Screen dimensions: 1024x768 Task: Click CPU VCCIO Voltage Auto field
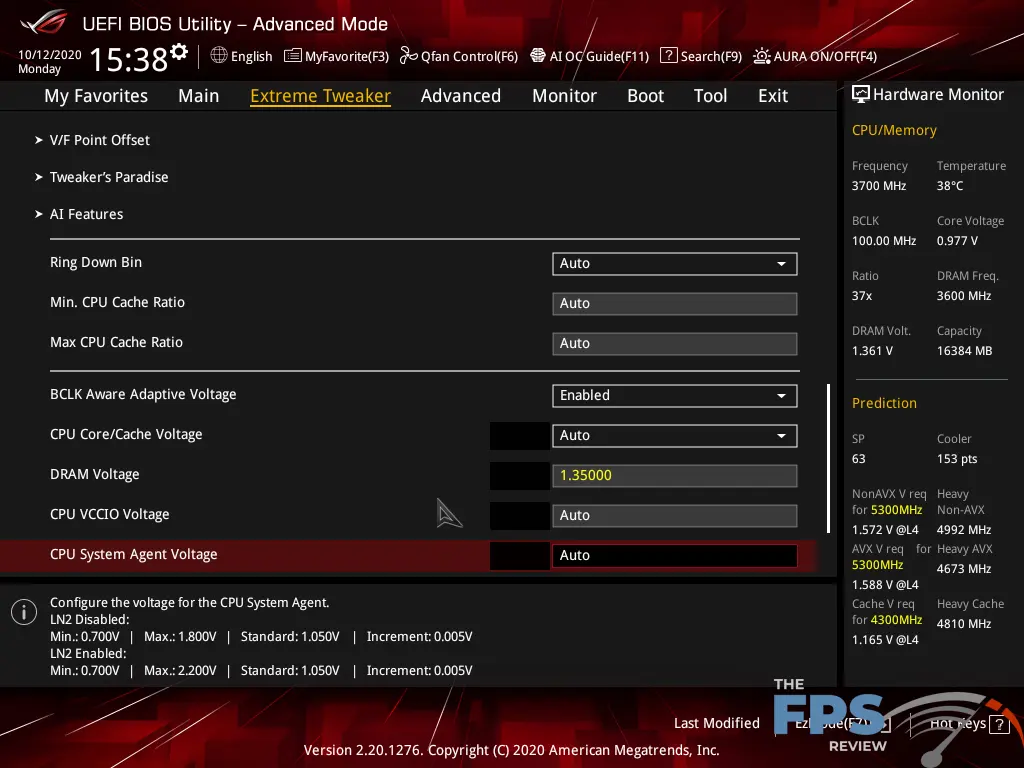coord(675,515)
